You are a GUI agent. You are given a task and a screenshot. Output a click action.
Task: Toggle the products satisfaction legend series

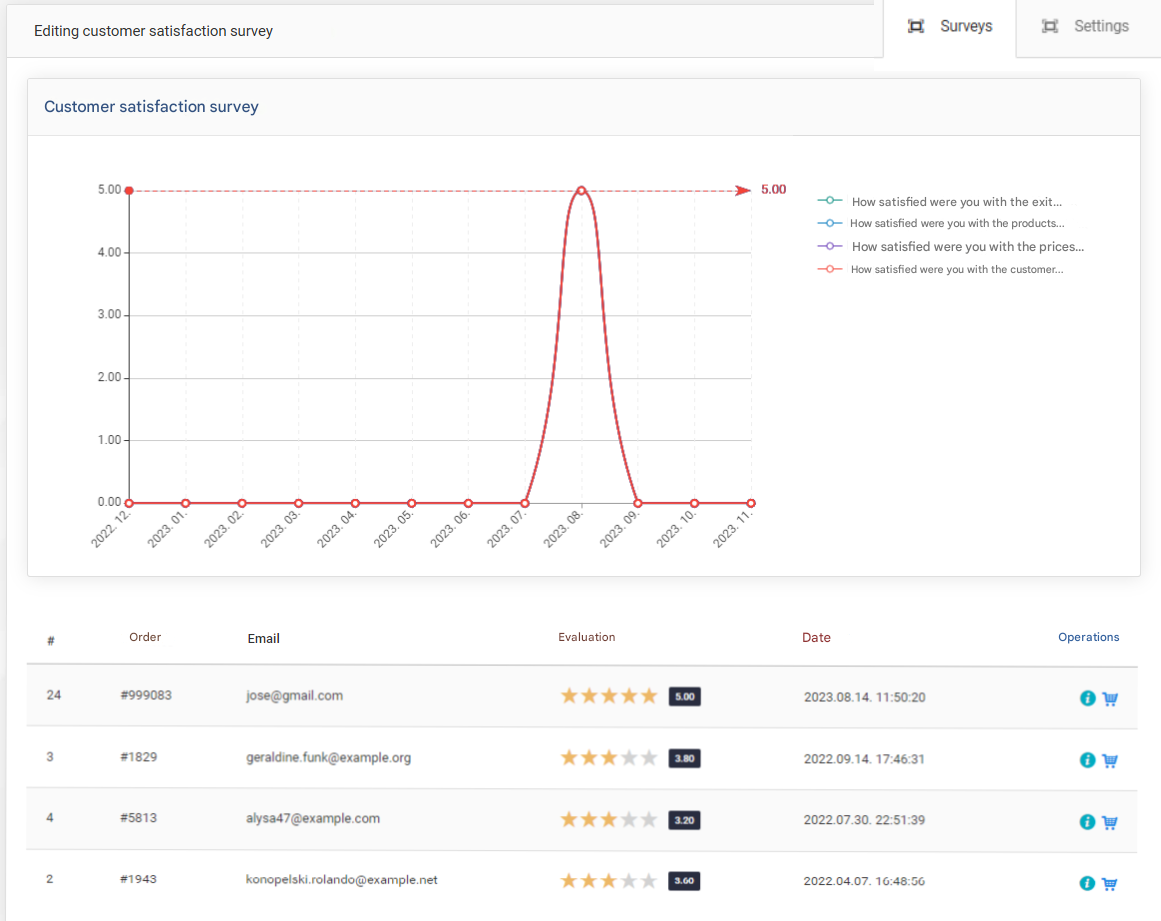click(x=939, y=224)
